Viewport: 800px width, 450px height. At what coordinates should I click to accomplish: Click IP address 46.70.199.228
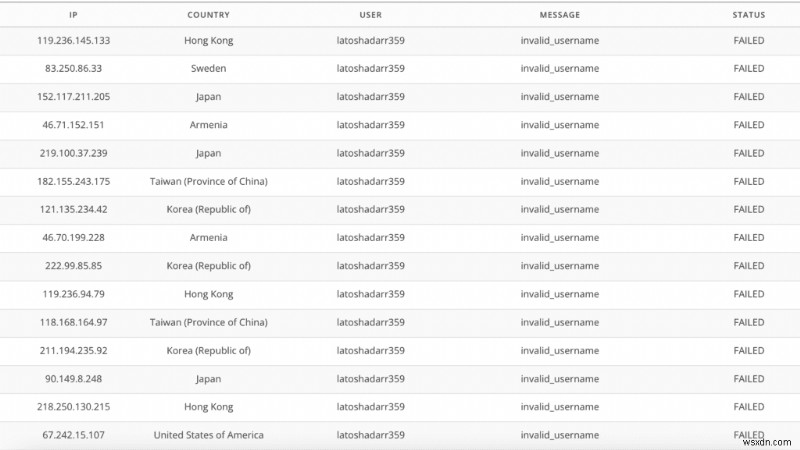click(x=74, y=238)
